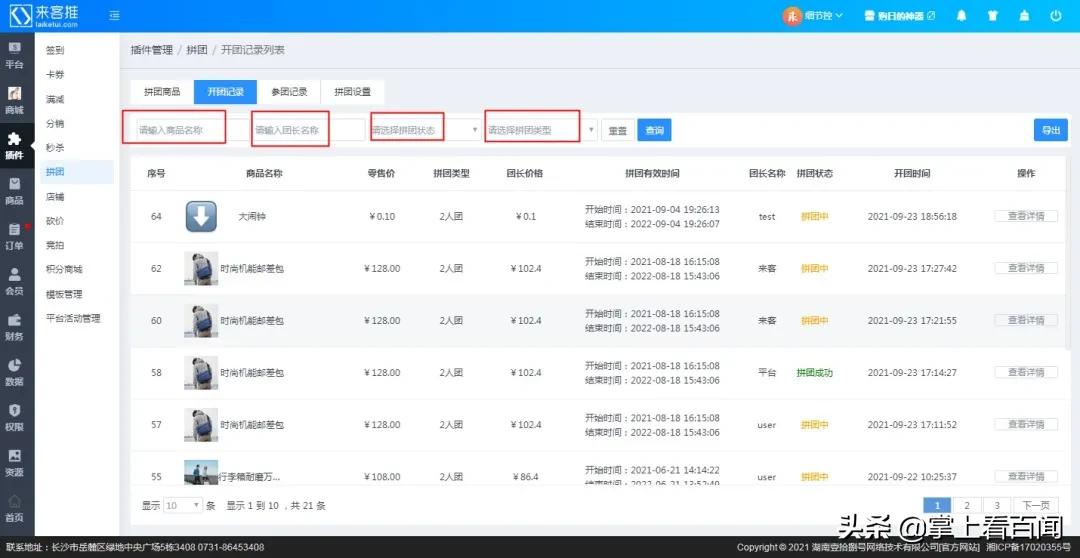Click the user avatar in the header
1080x558 pixels.
tap(792, 16)
